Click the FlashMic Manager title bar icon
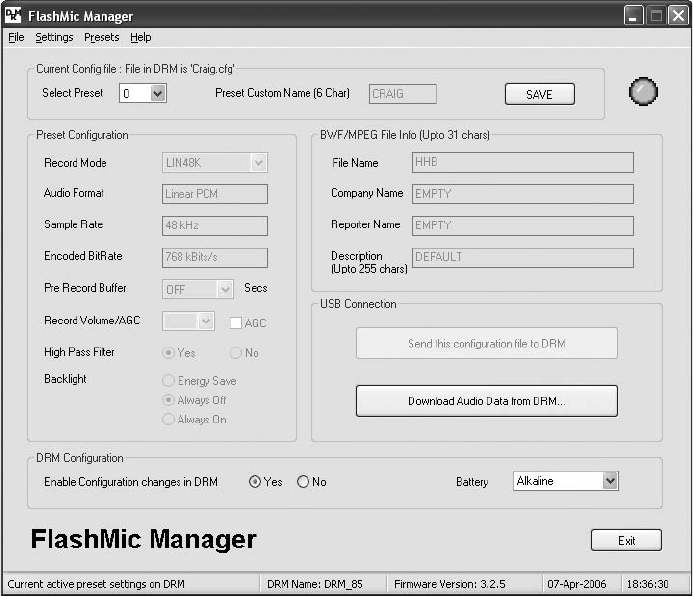Image resolution: width=693 pixels, height=596 pixels. tap(14, 15)
